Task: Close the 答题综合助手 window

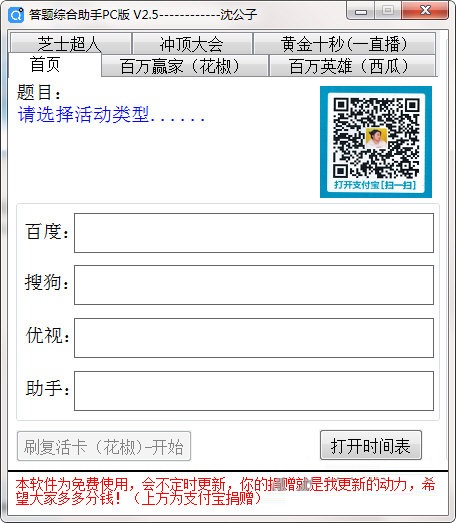Action: [x=425, y=11]
